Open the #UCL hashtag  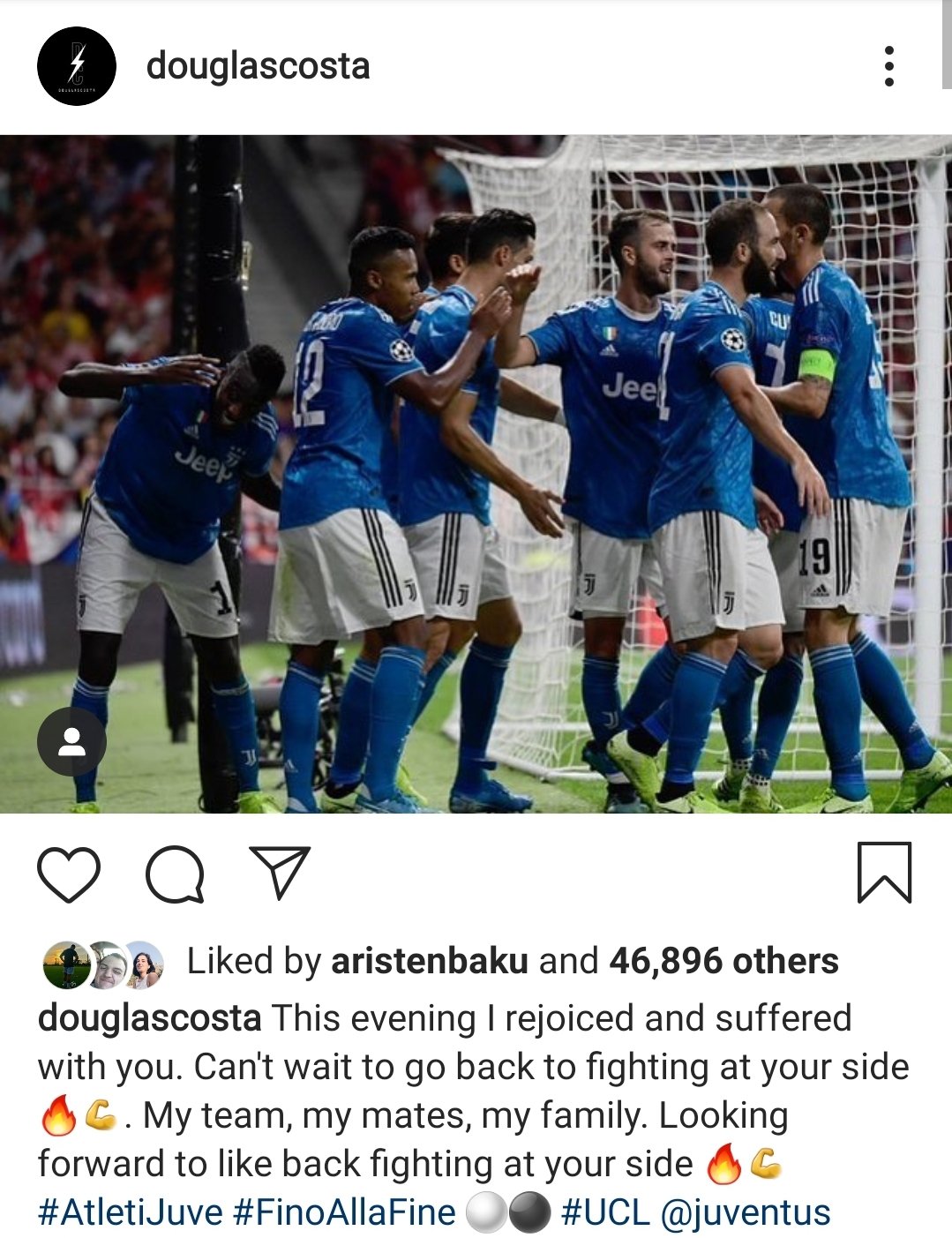point(605,1212)
